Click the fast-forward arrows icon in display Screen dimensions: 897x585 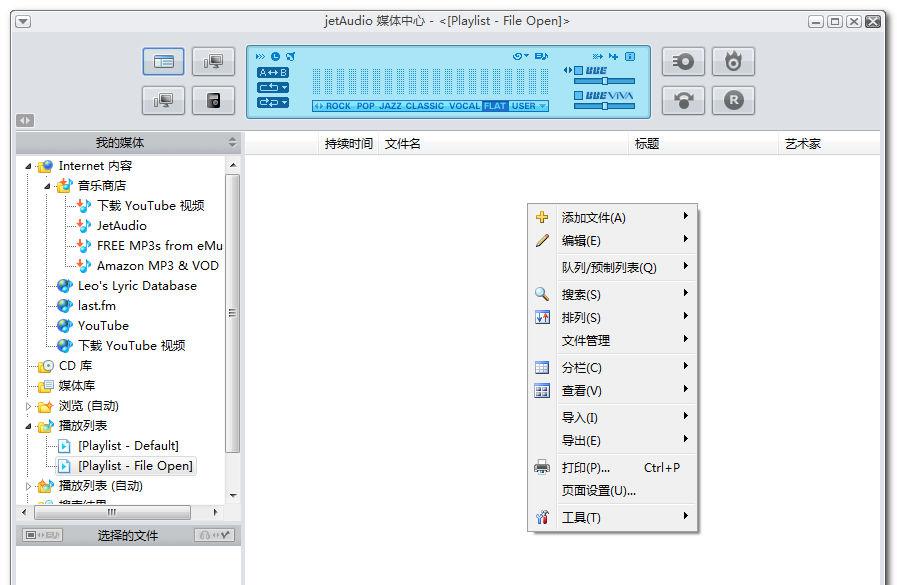coord(260,57)
